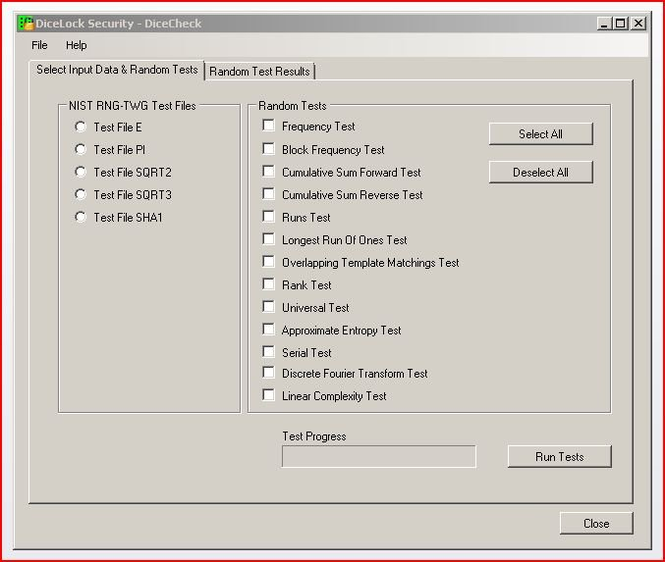This screenshot has width=665, height=562.
Task: Click the Test Progress bar
Action: (x=379, y=456)
